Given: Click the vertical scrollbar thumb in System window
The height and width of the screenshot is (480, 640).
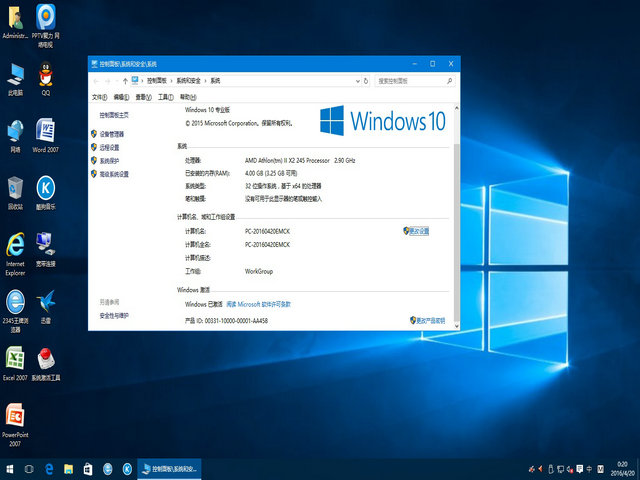Looking at the screenshot, I should [x=456, y=231].
